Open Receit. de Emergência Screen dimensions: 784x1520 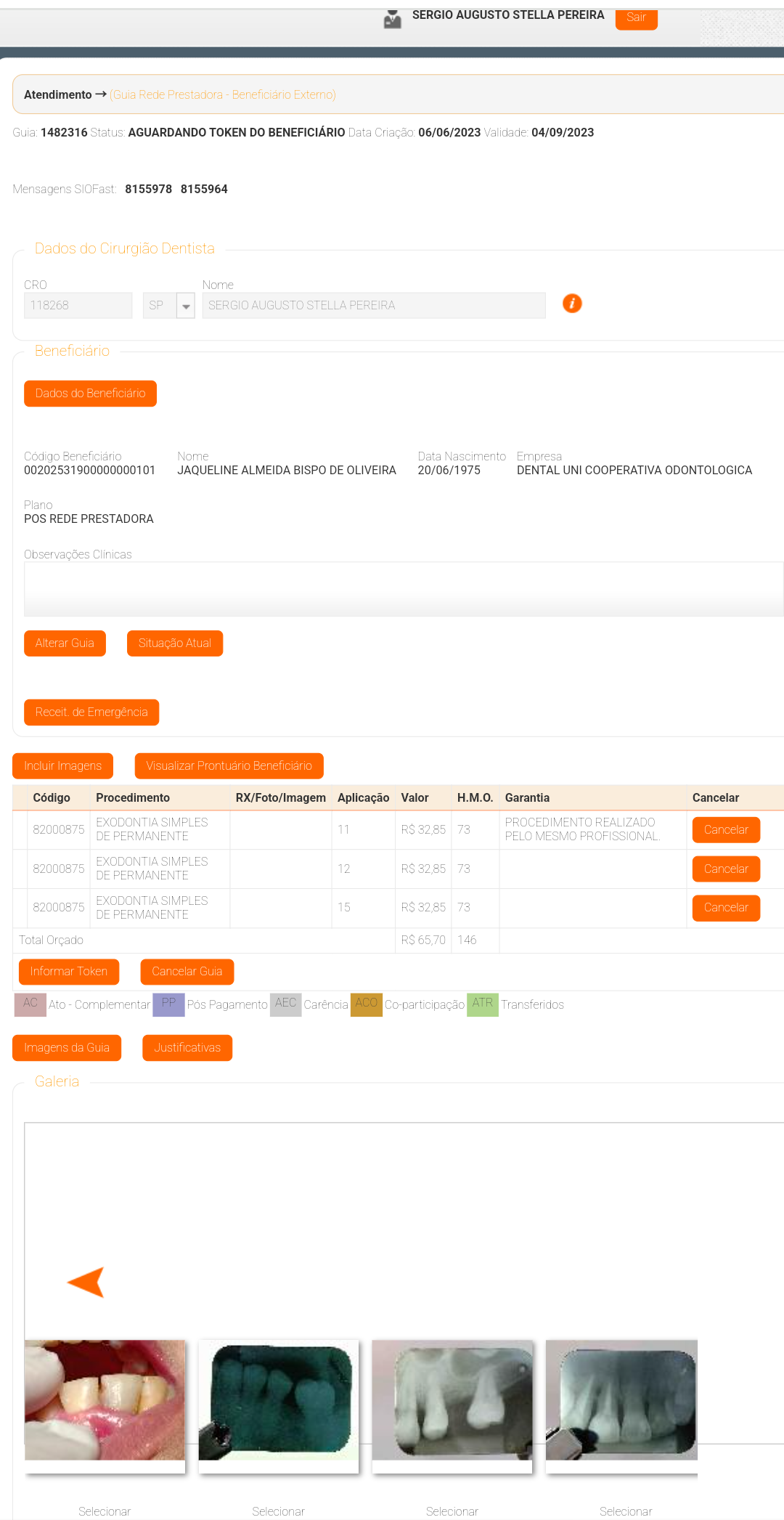coord(91,712)
